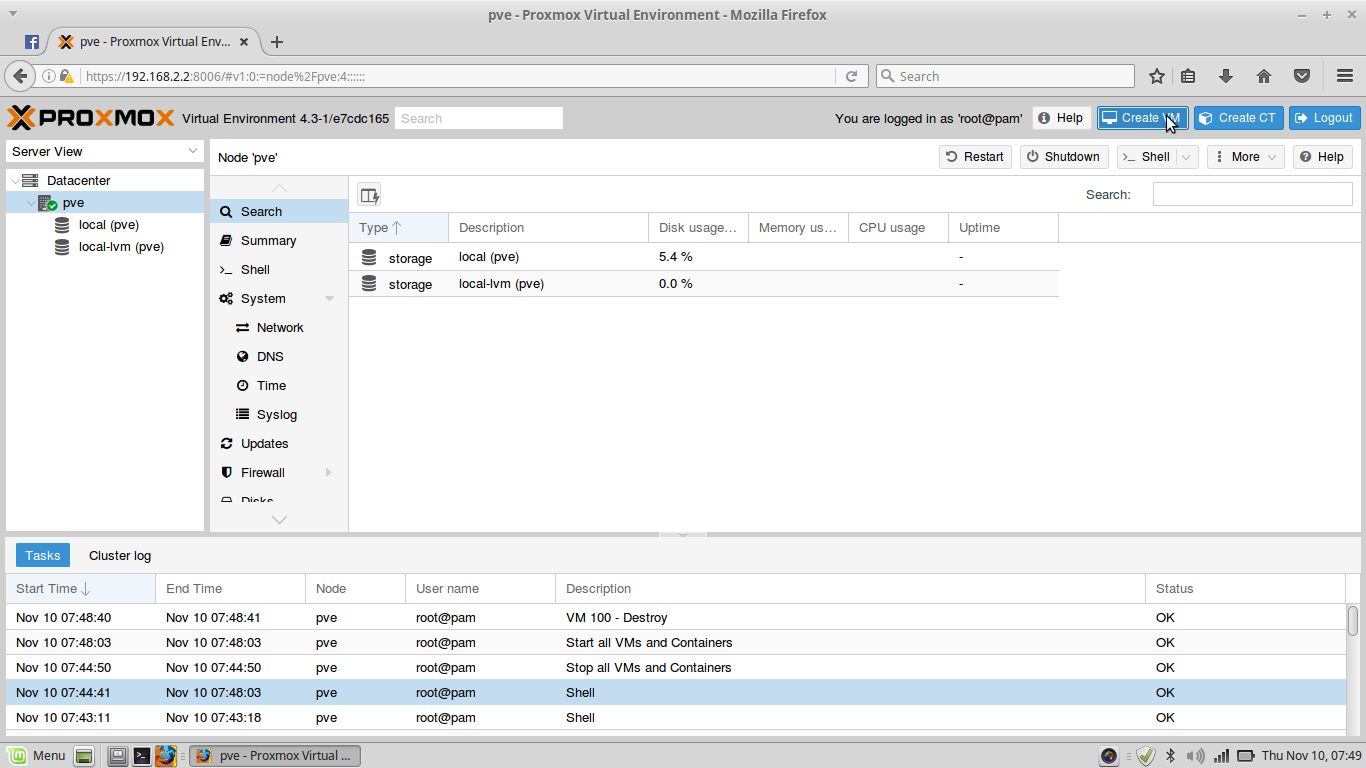Focus the grid Search input field
1366x768 pixels.
[x=1252, y=194]
